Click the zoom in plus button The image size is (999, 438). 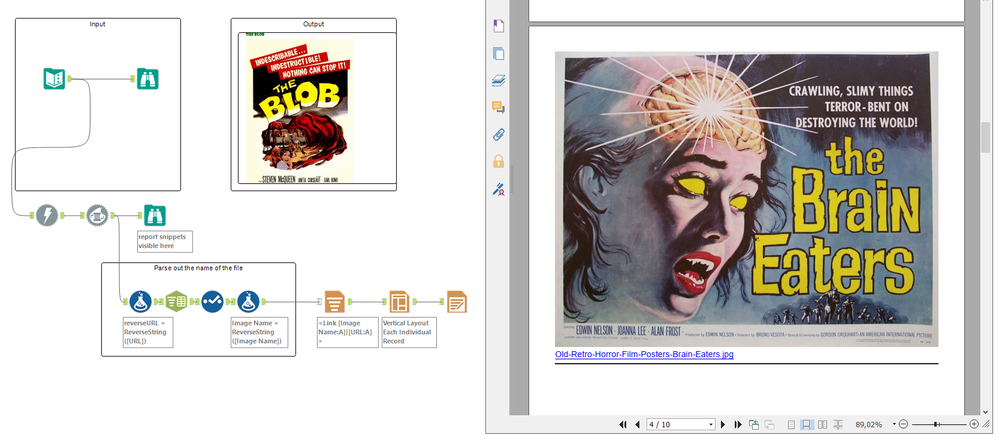(x=974, y=425)
